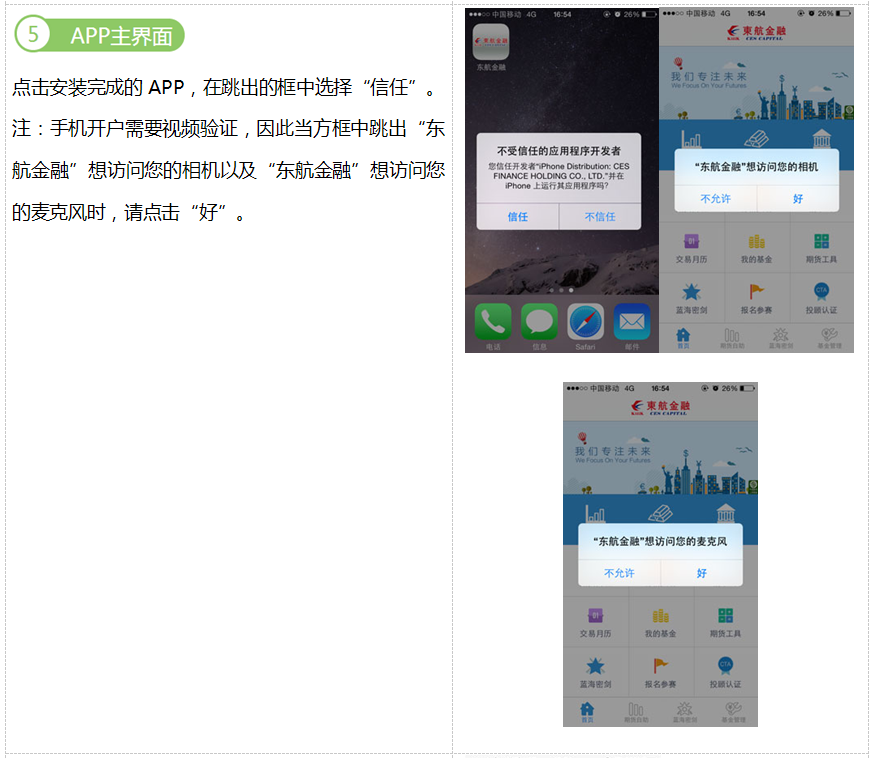
Task: Click the text “东航金融”想访问您的麦克风
Action: tap(660, 541)
